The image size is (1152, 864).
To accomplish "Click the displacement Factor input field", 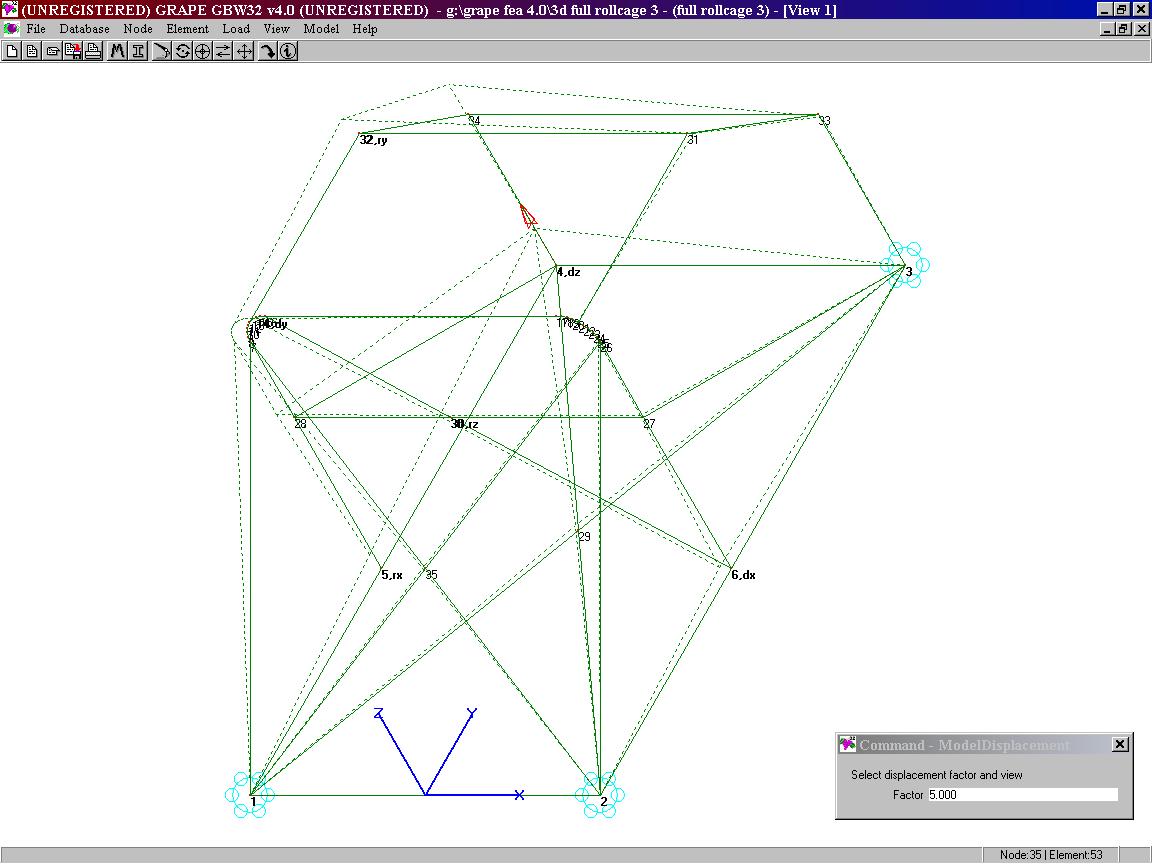I will pos(1022,795).
